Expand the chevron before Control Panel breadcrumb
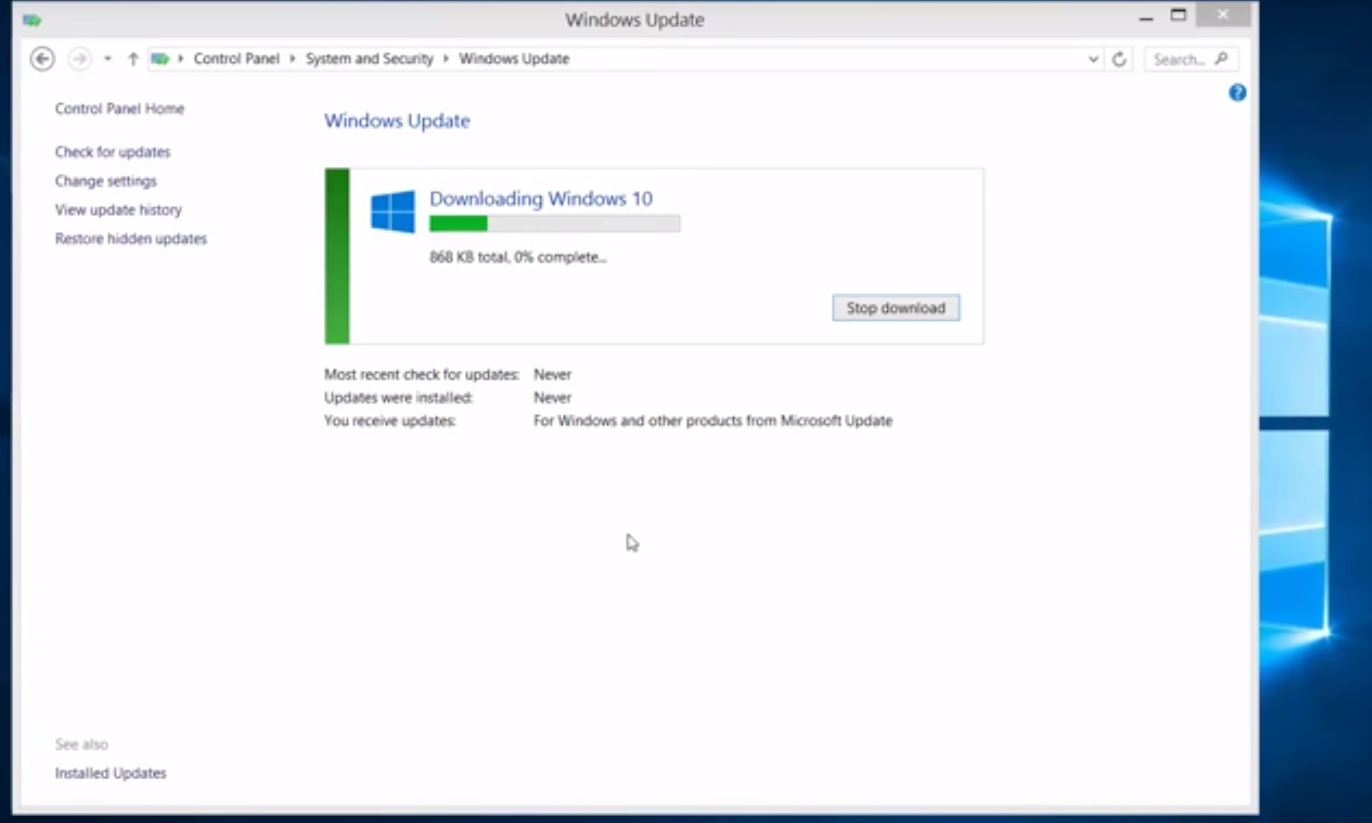 [181, 59]
